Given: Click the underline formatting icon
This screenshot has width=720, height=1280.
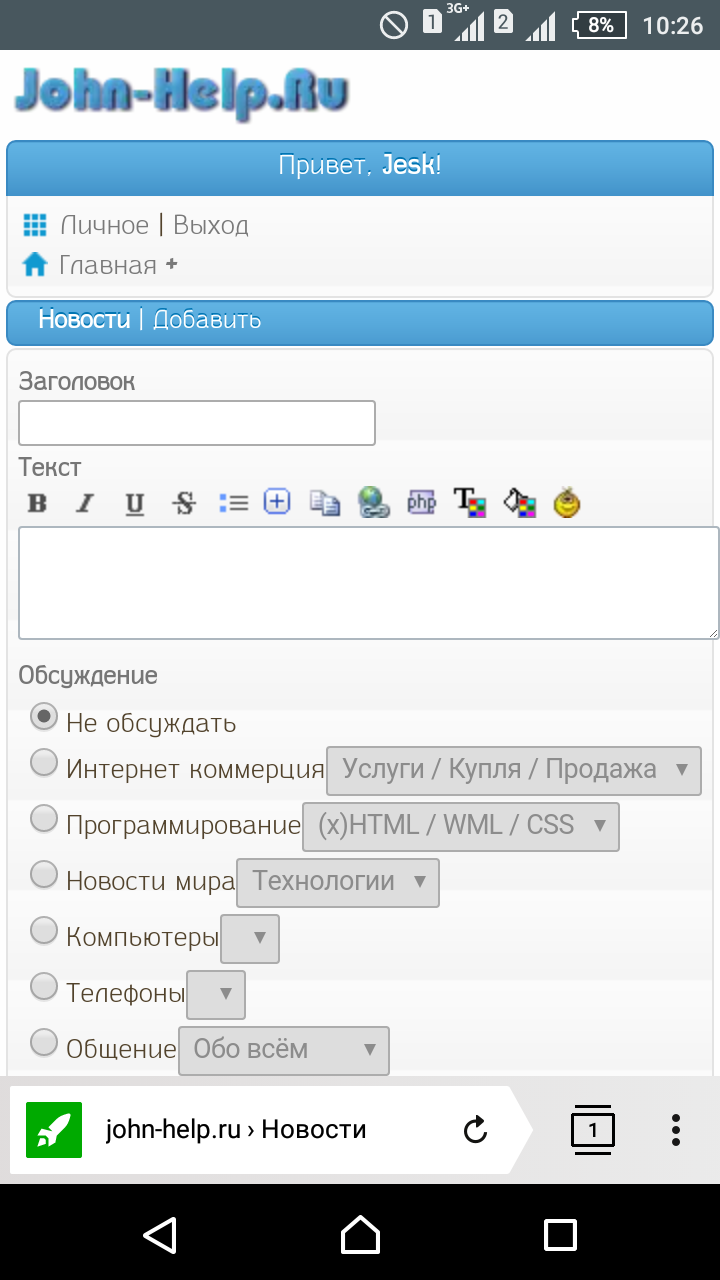Looking at the screenshot, I should pos(134,503).
